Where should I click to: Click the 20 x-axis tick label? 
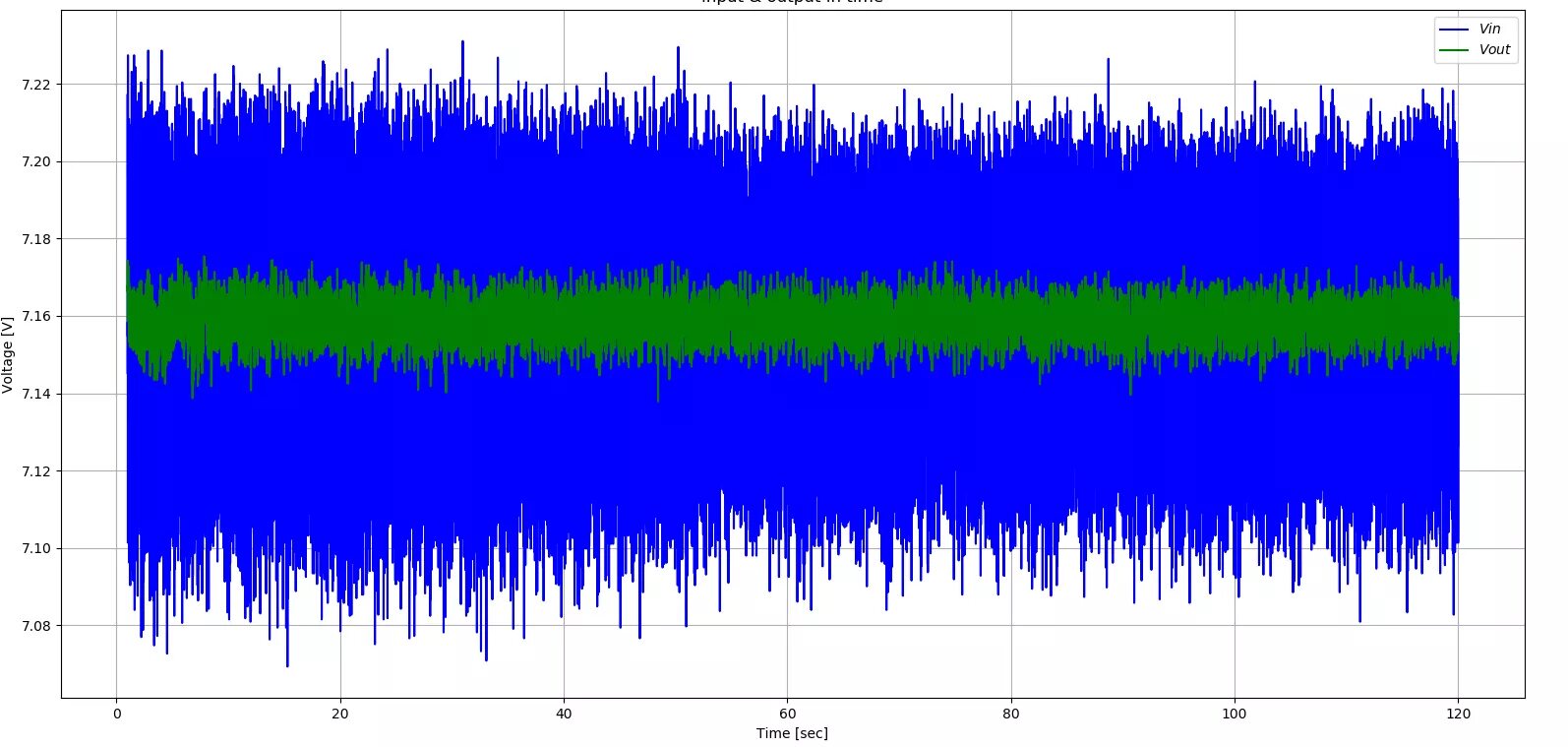coord(340,714)
